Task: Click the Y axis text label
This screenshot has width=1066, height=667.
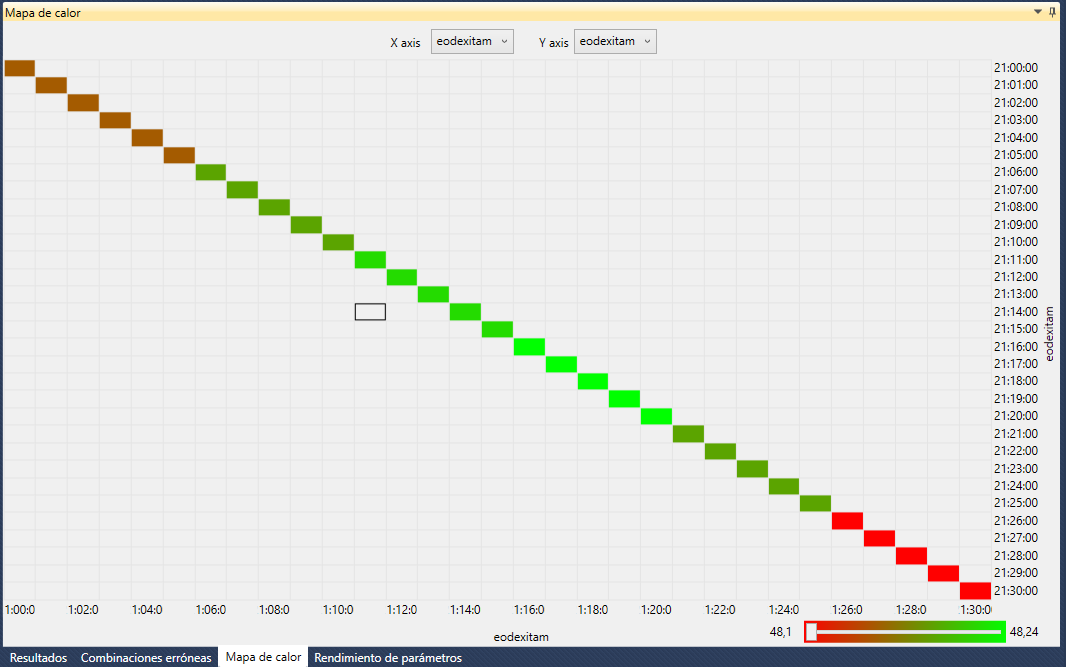Action: (553, 42)
